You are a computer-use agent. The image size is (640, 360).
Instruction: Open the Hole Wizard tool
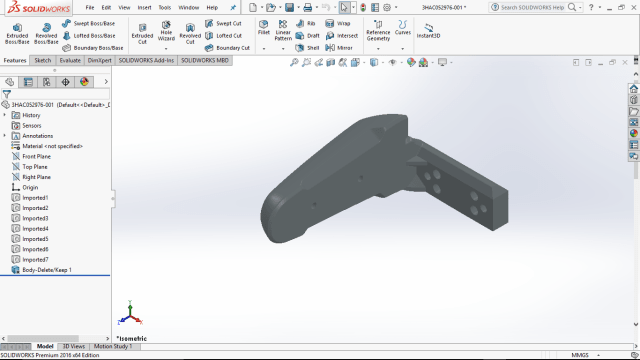[166, 31]
